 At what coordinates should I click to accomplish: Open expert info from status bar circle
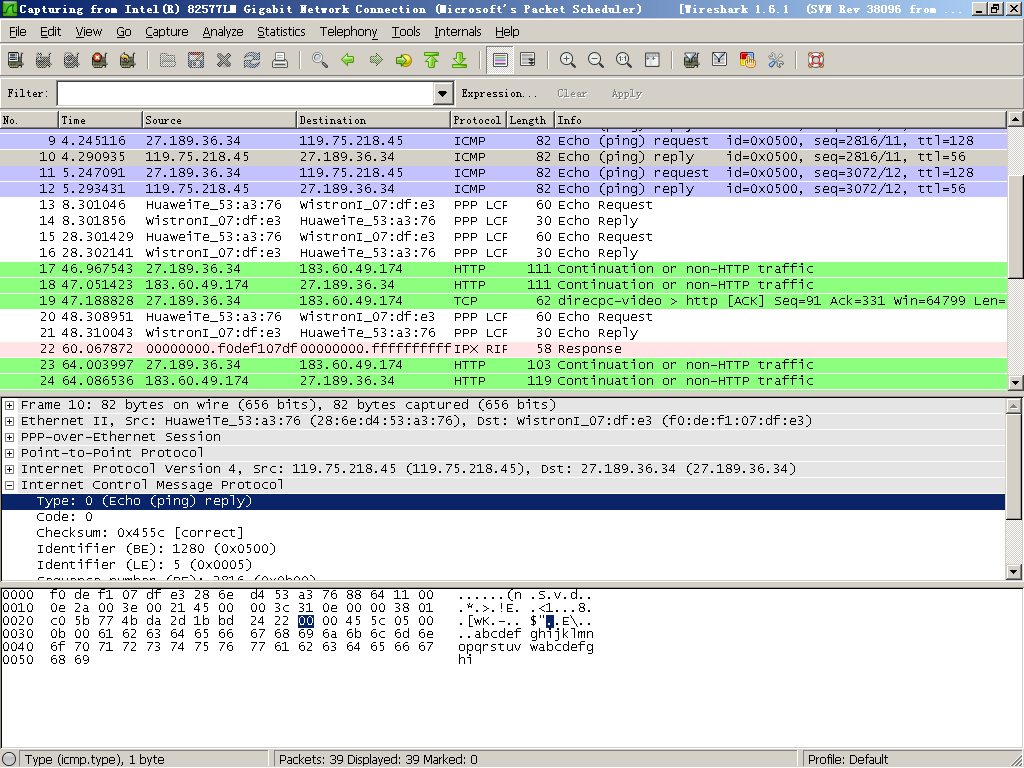(x=9, y=759)
